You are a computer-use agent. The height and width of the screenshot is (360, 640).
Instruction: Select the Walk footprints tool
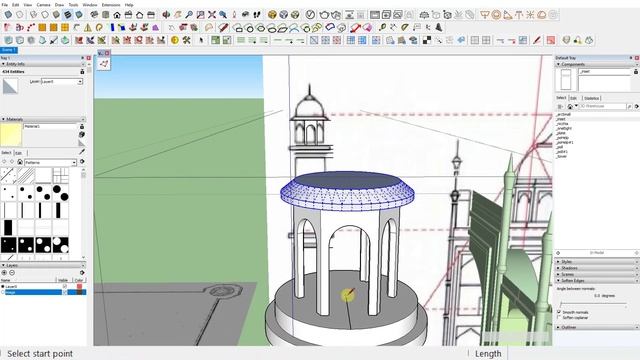click(257, 15)
